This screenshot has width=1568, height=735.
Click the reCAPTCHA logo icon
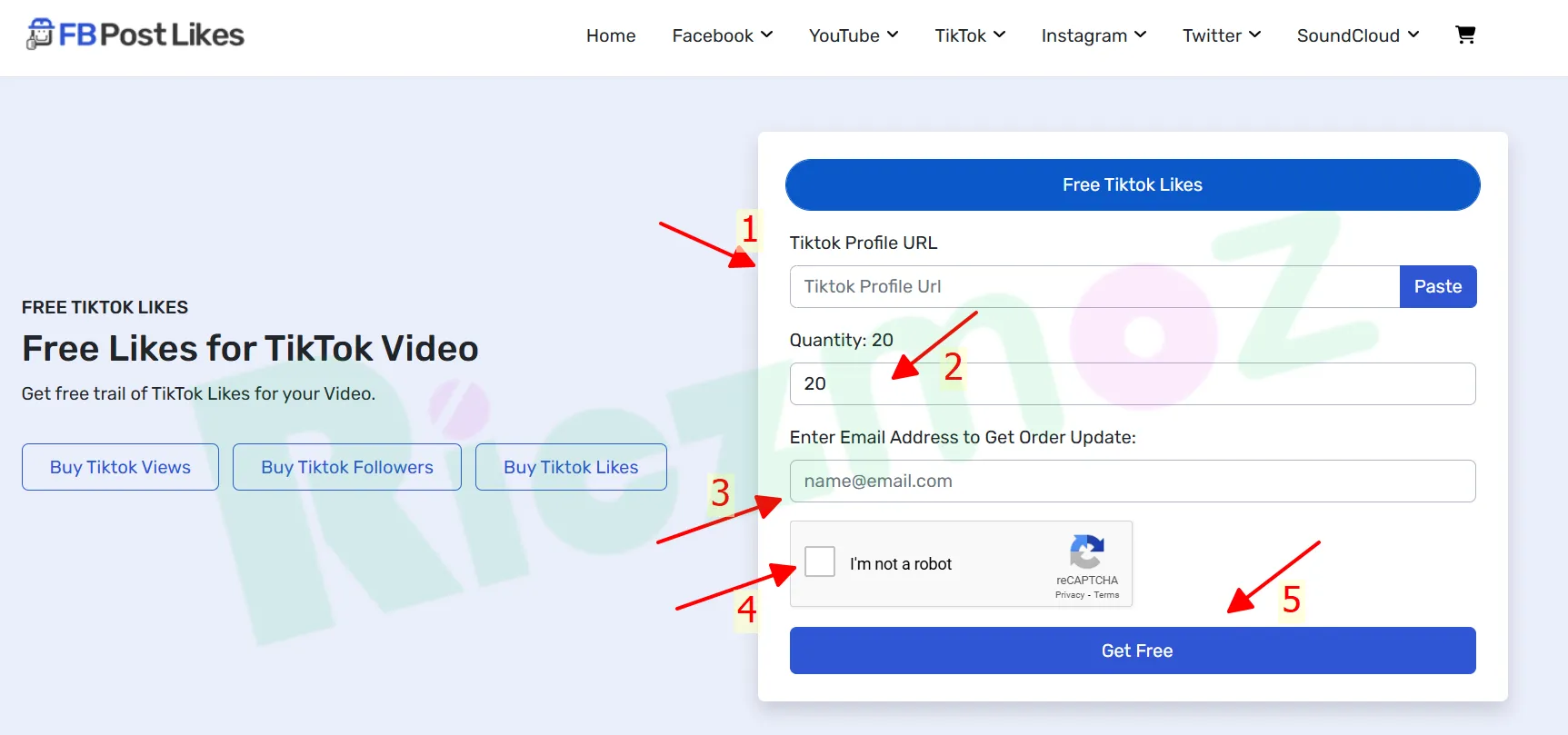click(1087, 551)
